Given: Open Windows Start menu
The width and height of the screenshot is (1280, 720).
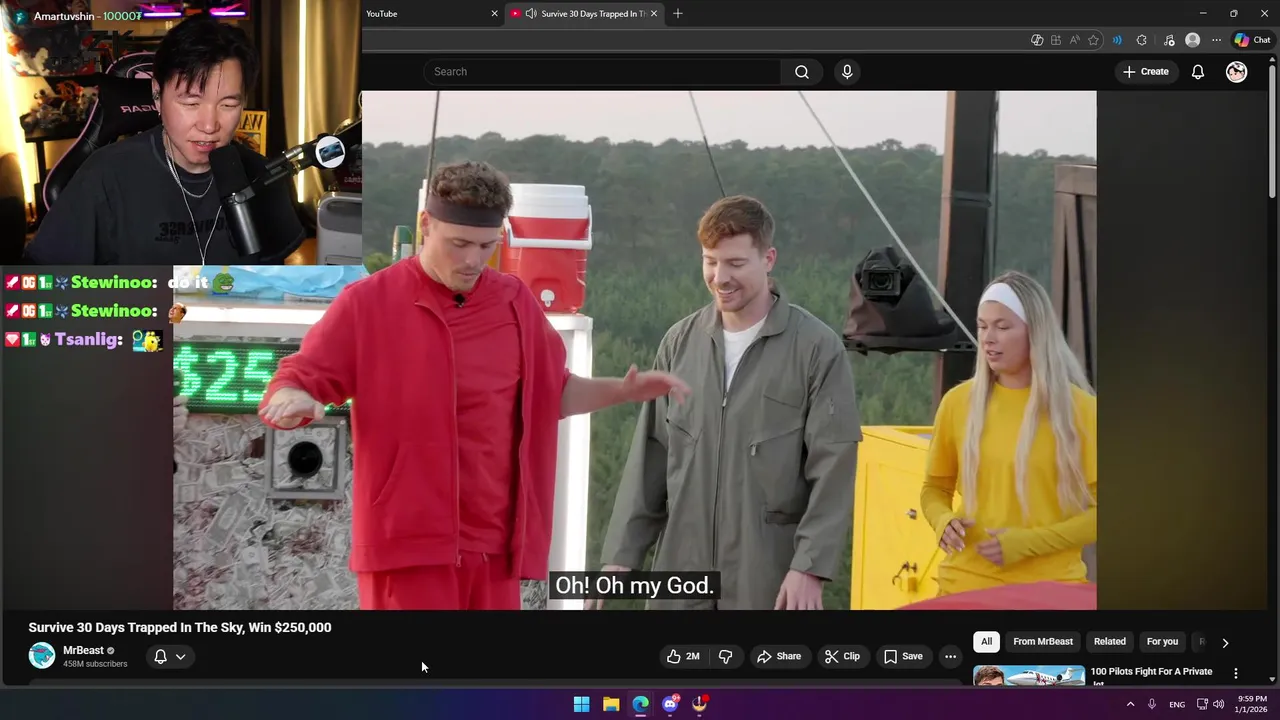Looking at the screenshot, I should (x=581, y=704).
